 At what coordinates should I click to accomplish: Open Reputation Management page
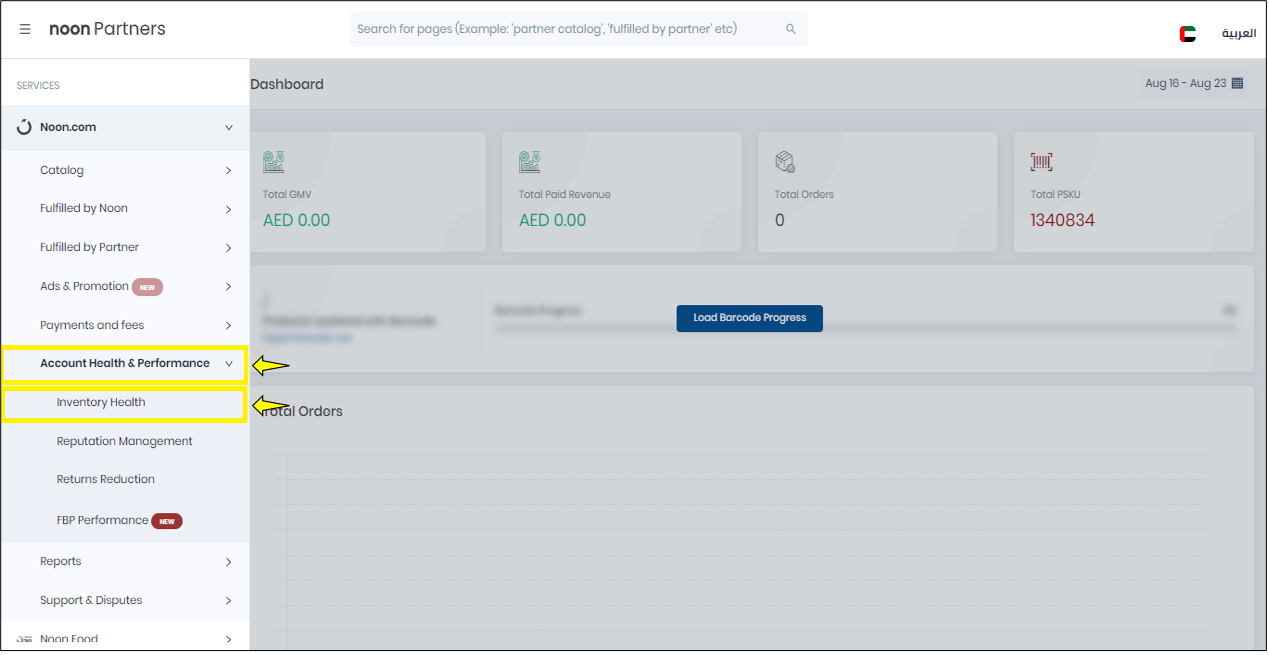[x=124, y=442]
